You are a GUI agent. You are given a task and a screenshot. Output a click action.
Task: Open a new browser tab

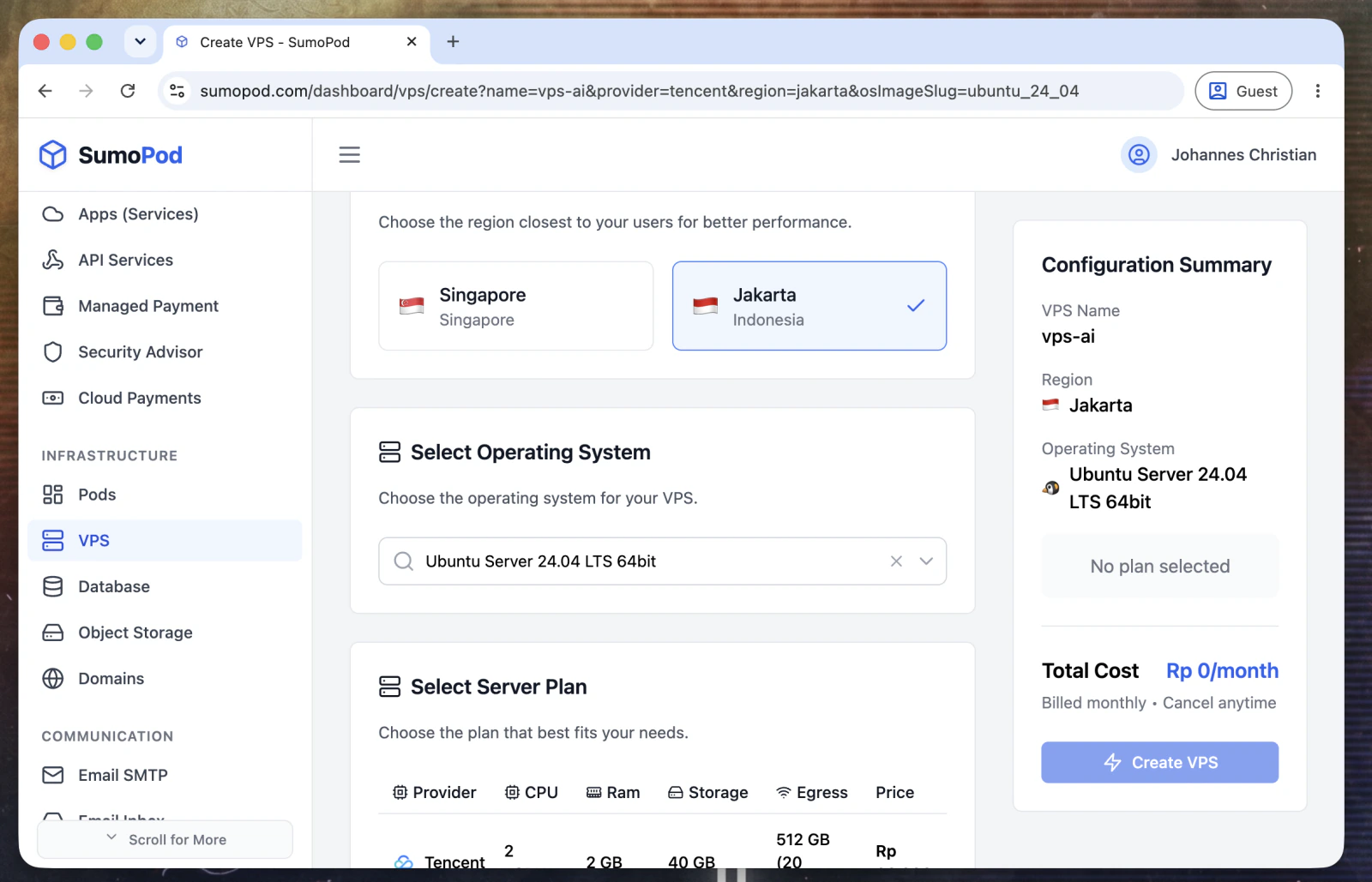click(x=453, y=42)
